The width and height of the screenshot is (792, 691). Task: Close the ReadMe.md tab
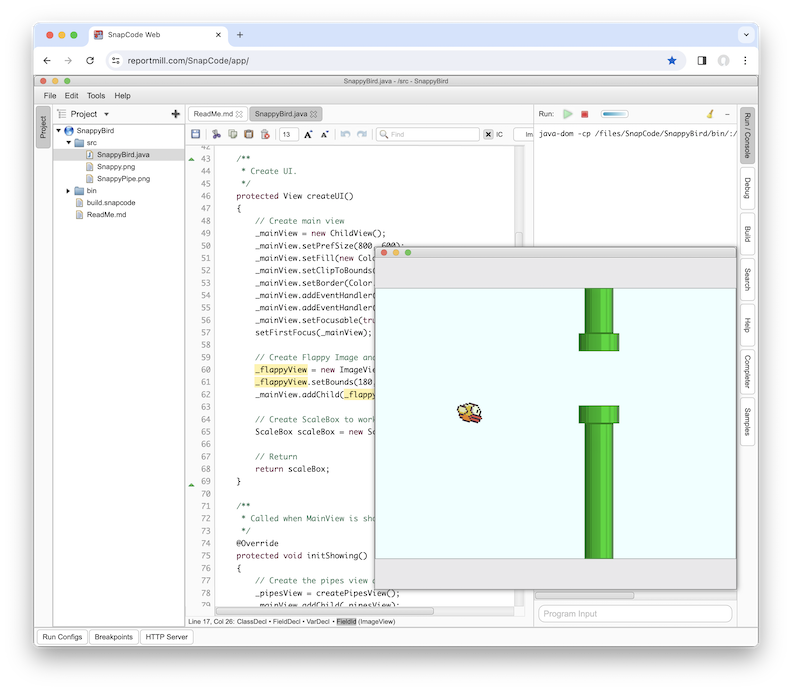click(x=239, y=114)
